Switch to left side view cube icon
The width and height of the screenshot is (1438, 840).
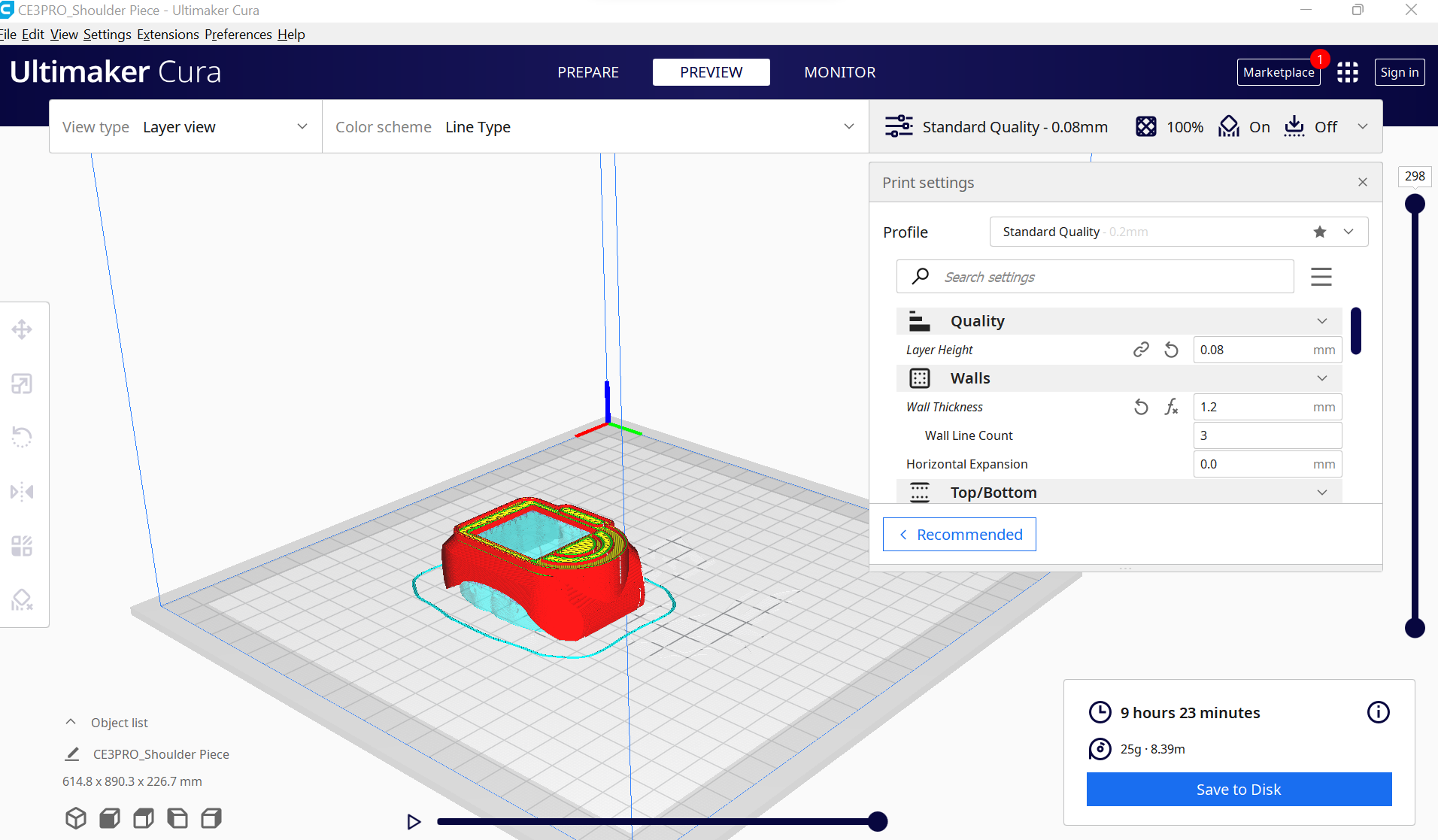(x=177, y=818)
